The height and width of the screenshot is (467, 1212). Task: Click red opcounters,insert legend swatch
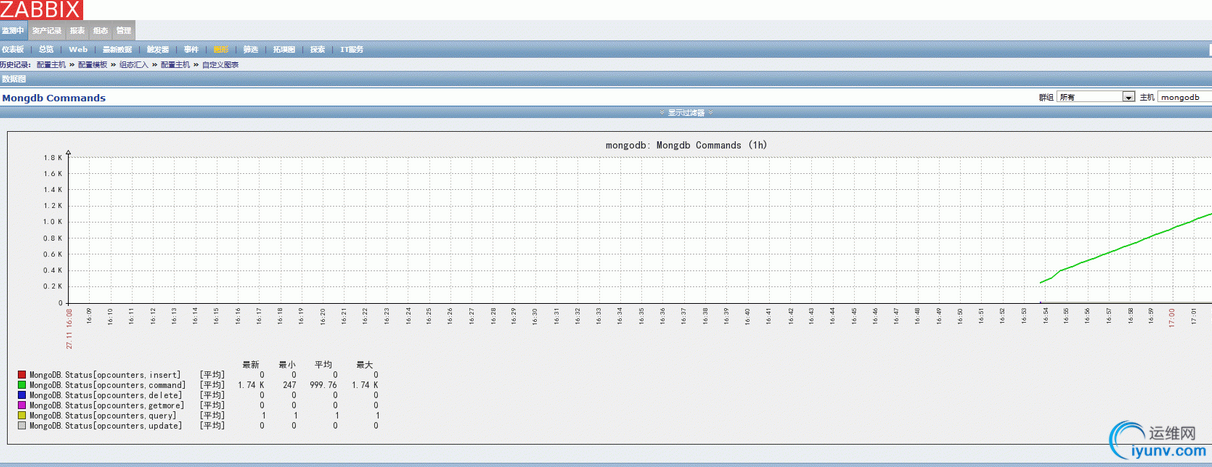[x=22, y=375]
